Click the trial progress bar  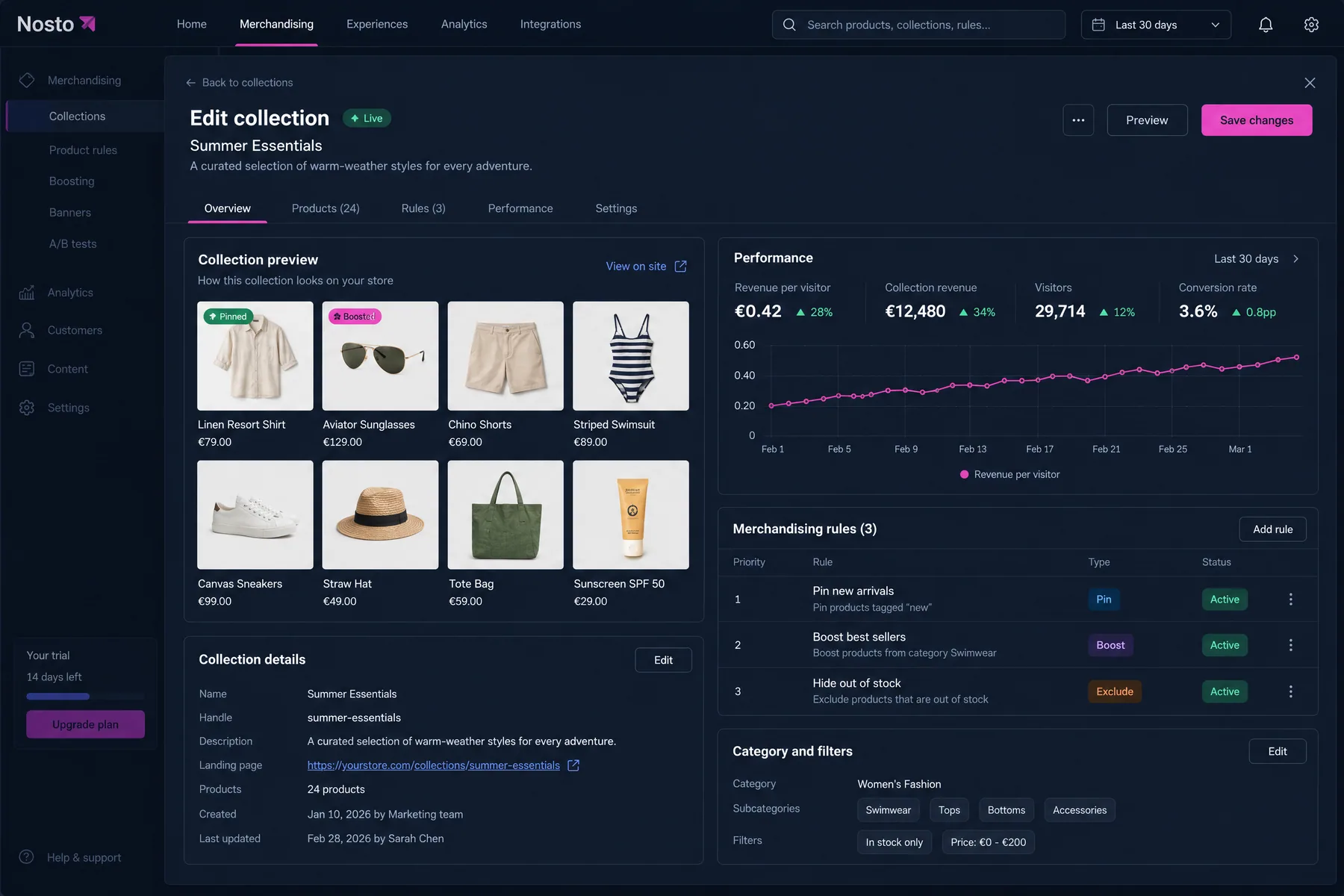tap(85, 697)
